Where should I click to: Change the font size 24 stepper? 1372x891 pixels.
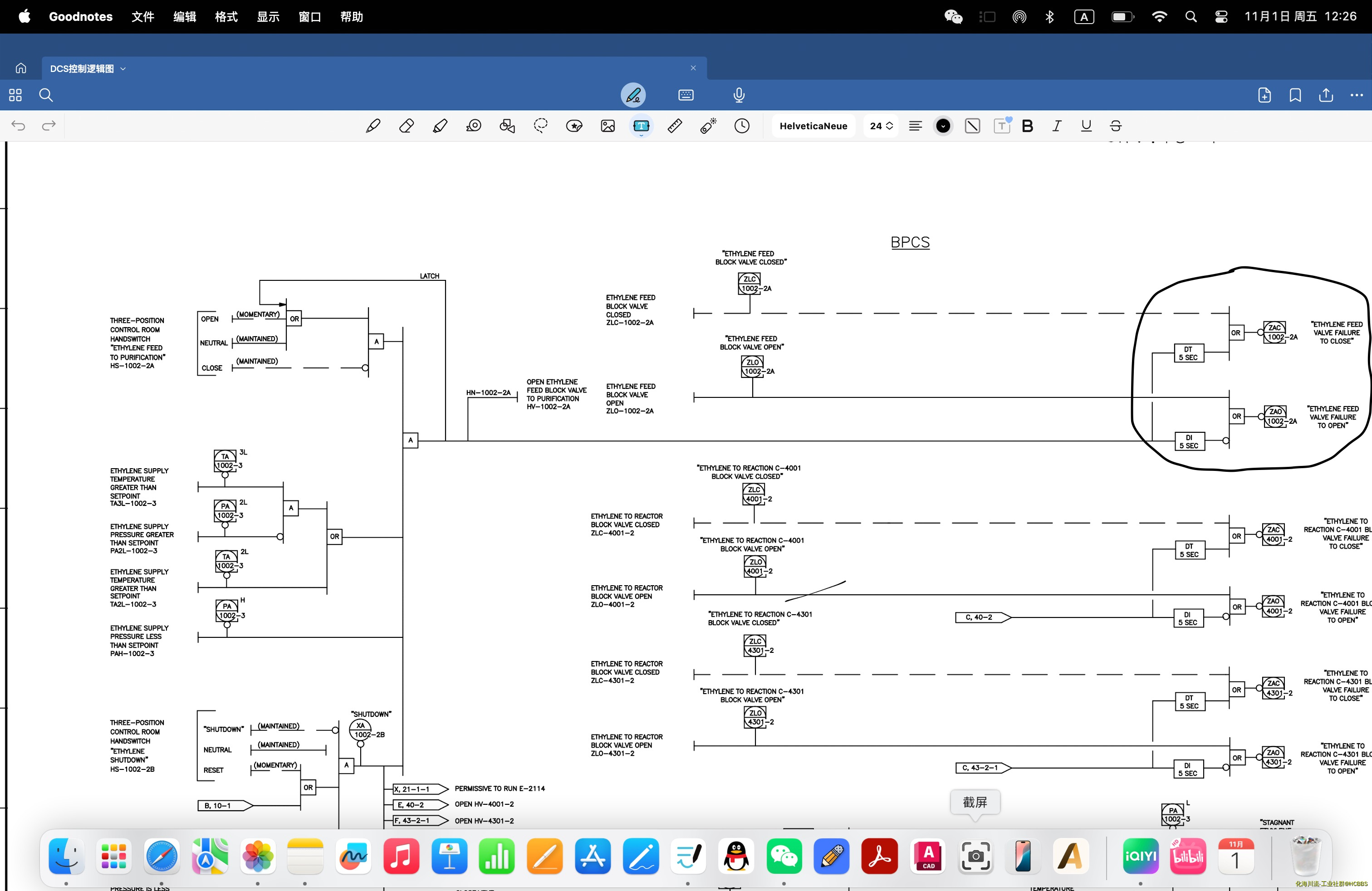[882, 126]
